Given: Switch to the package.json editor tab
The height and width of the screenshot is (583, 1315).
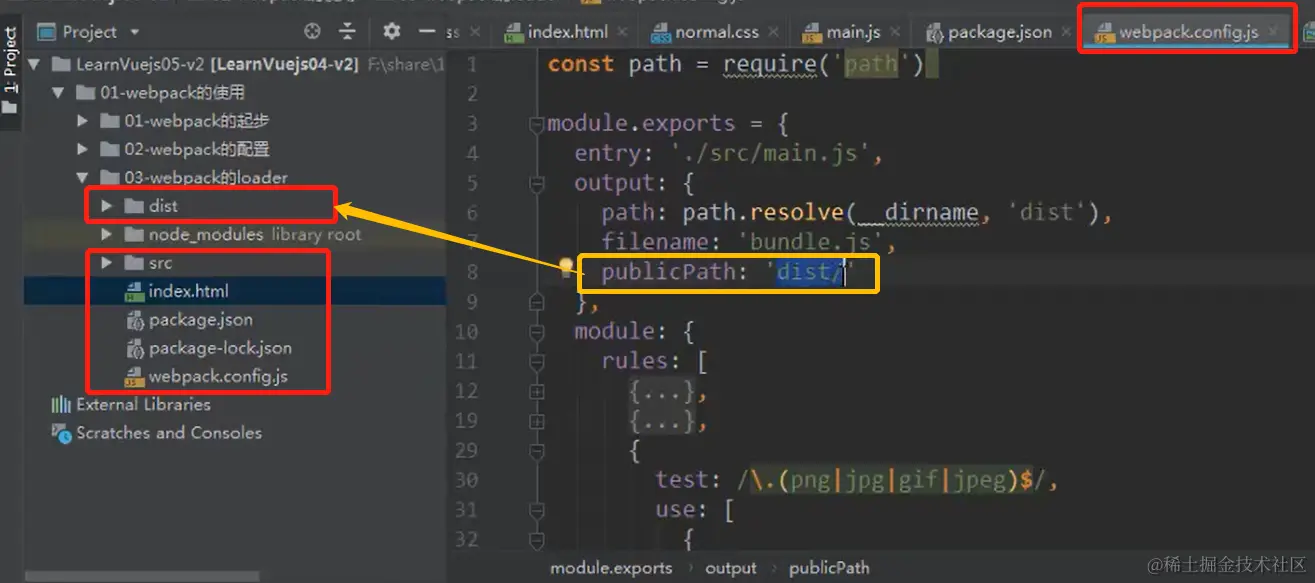Looking at the screenshot, I should pyautogui.click(x=999, y=32).
